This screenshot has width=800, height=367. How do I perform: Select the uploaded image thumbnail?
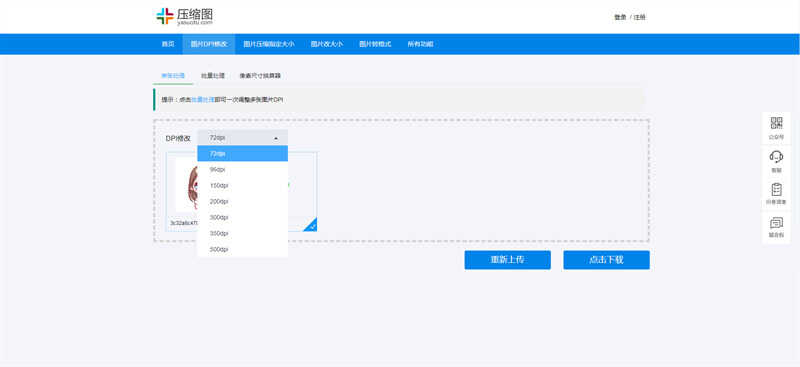pyautogui.click(x=187, y=185)
